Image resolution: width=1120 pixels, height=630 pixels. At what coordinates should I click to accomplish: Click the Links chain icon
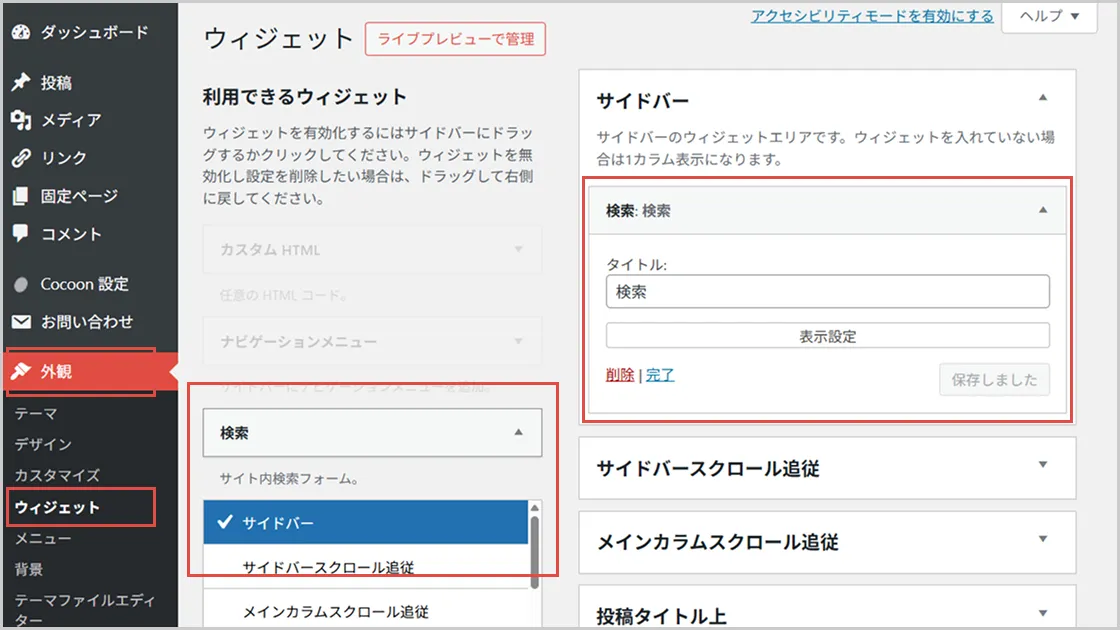pos(21,158)
